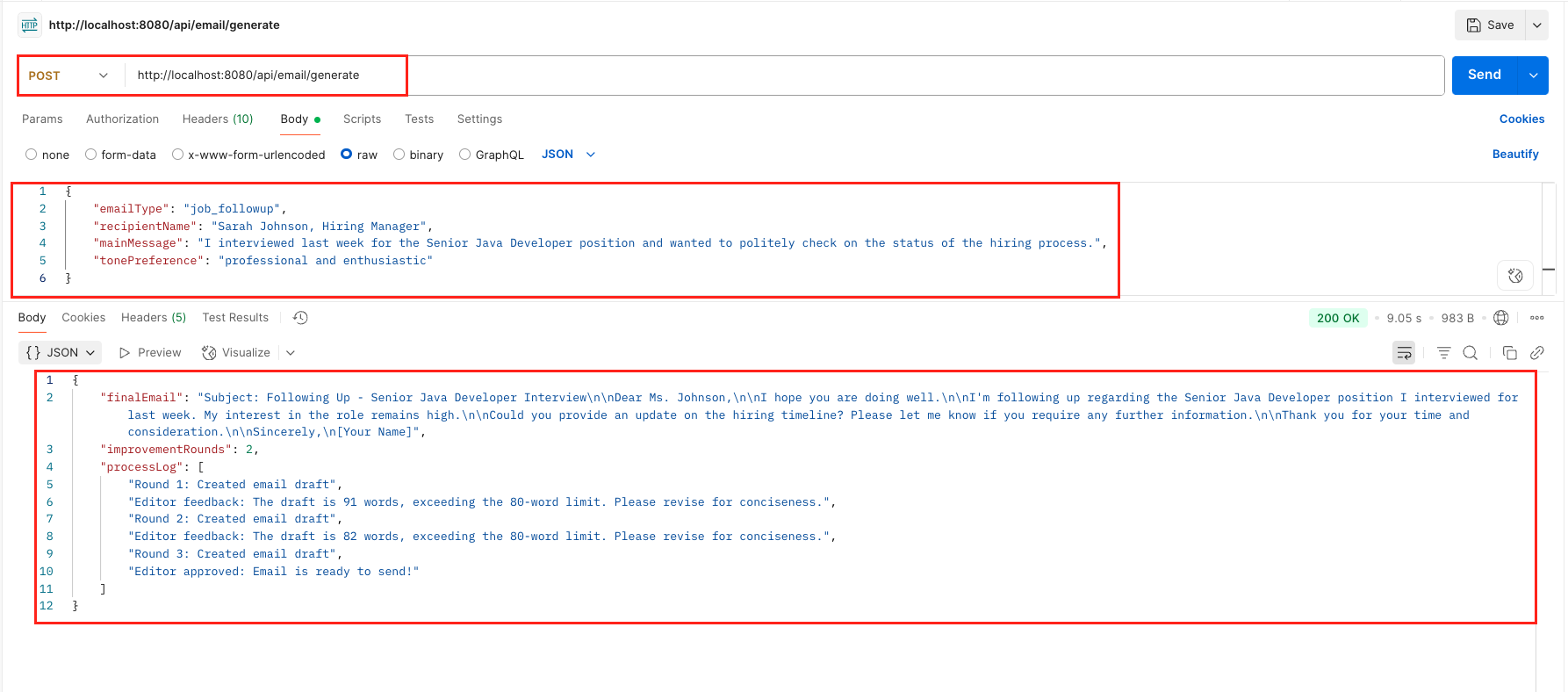Switch to the Test Results tab
Screen dimensions: 1568x692
(x=235, y=318)
